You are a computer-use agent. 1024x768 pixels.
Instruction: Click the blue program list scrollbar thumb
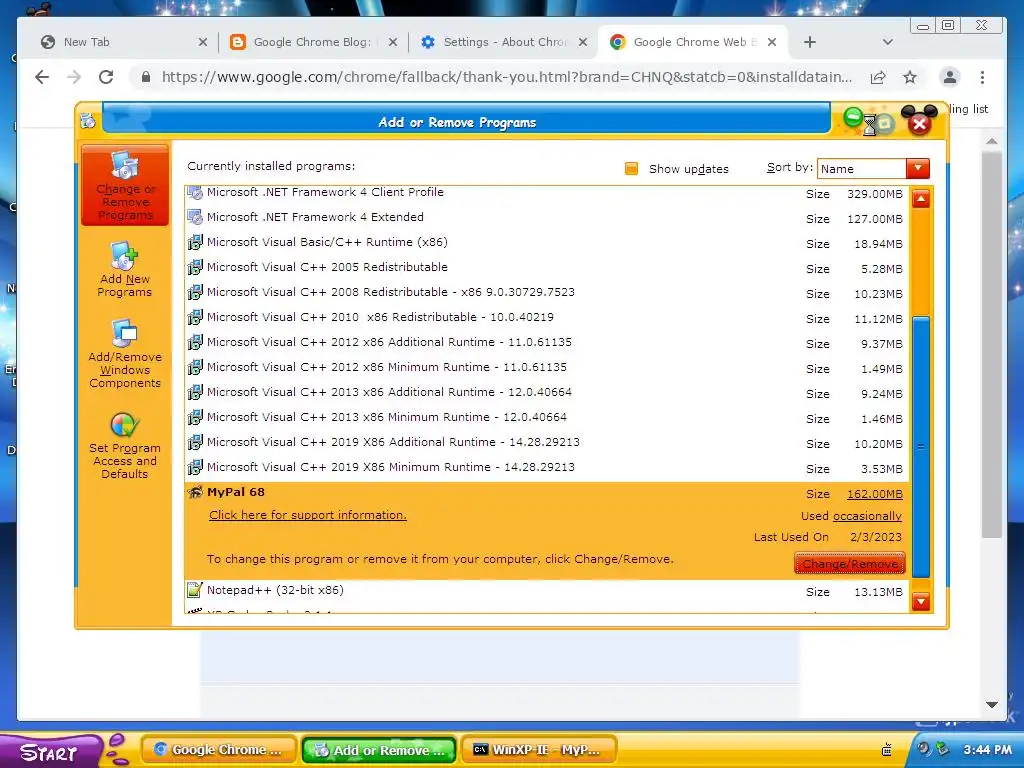click(x=921, y=447)
